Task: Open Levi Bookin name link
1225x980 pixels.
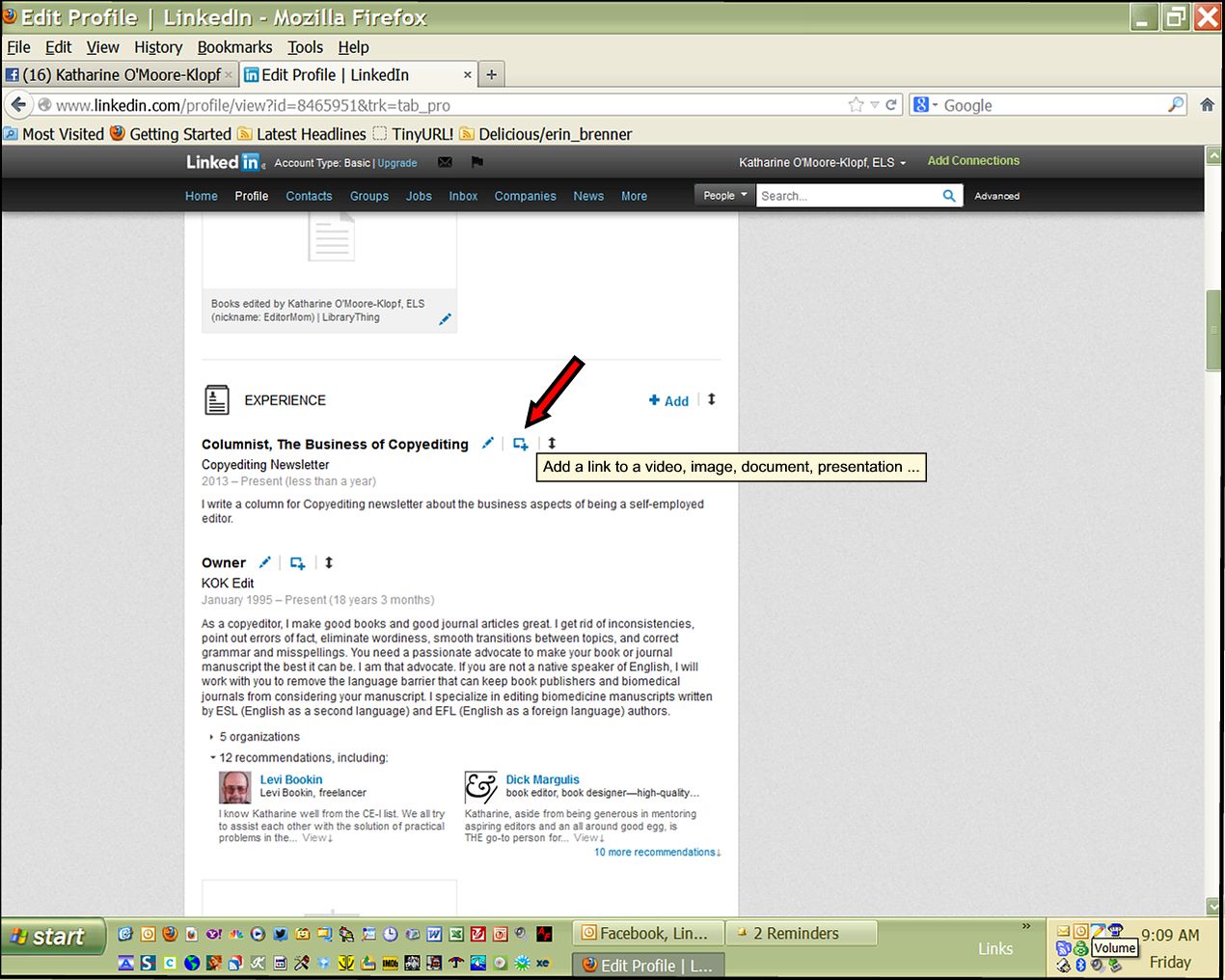Action: [291, 779]
